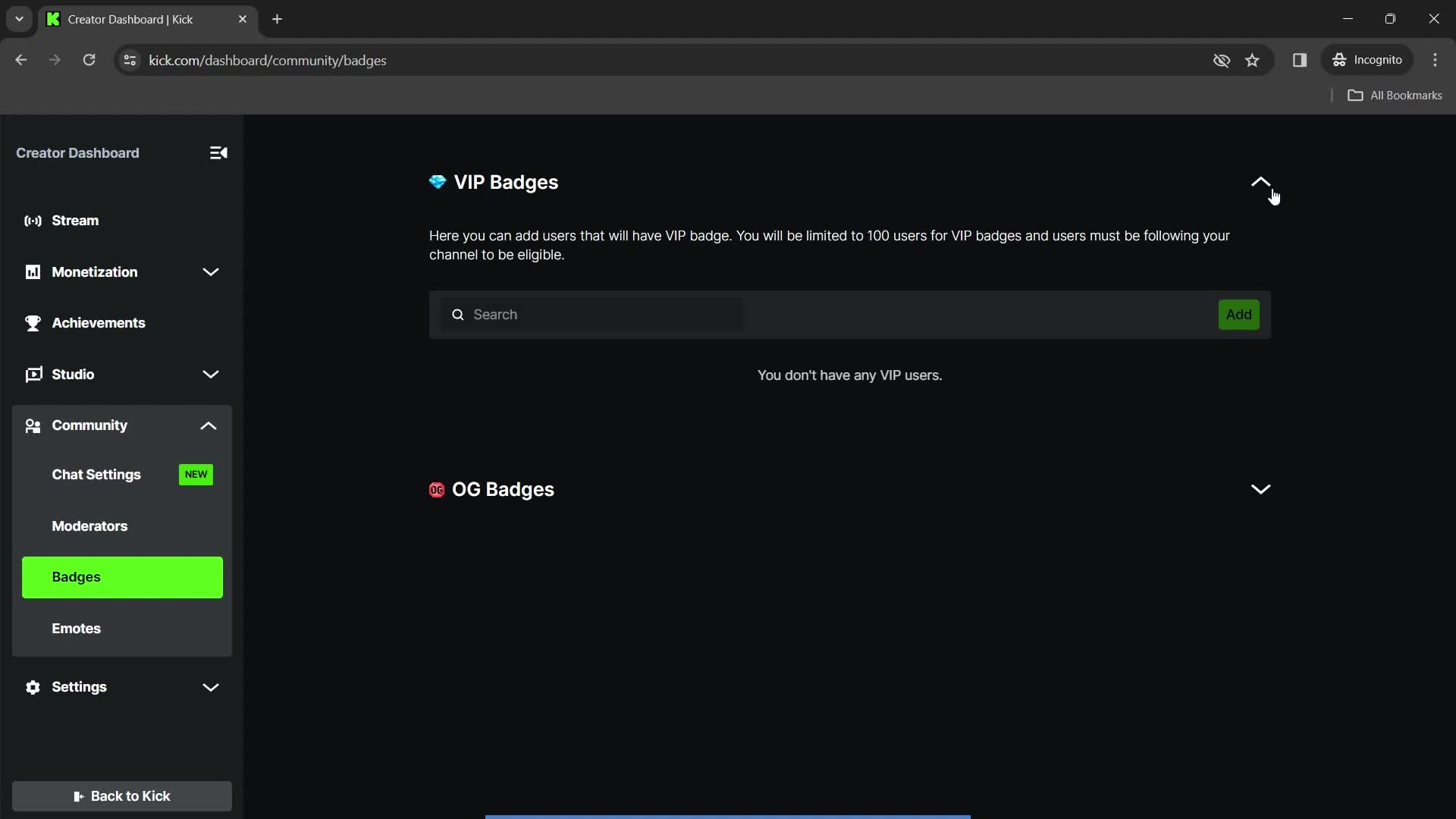Click the VIP Badges diamond icon

pyautogui.click(x=437, y=182)
